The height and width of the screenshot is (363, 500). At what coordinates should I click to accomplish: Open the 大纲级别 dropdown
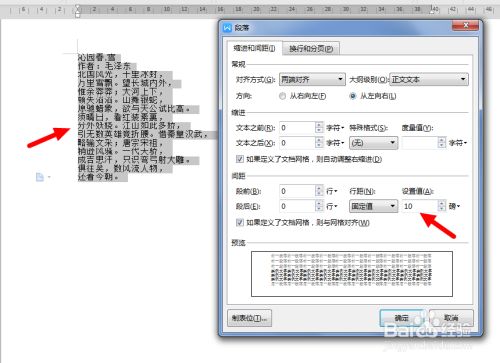[x=429, y=79]
